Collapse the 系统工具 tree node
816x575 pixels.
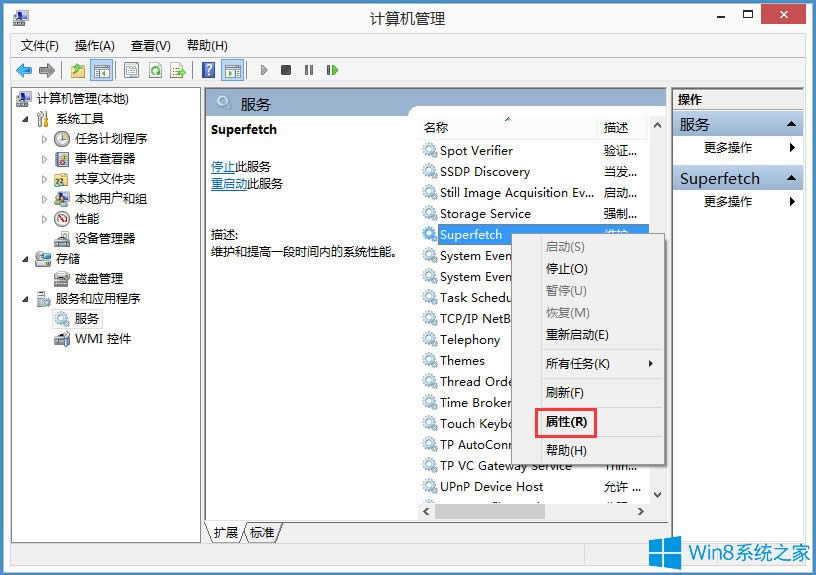[26, 119]
